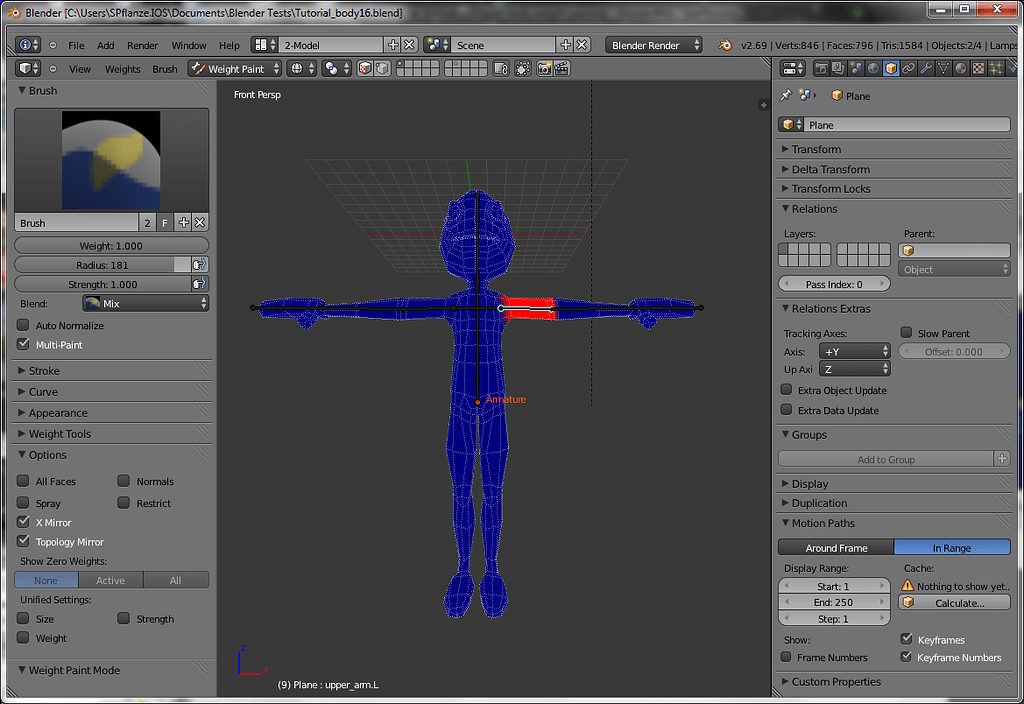Disable the Multi-Paint checkbox
The width and height of the screenshot is (1024, 704).
point(24,344)
